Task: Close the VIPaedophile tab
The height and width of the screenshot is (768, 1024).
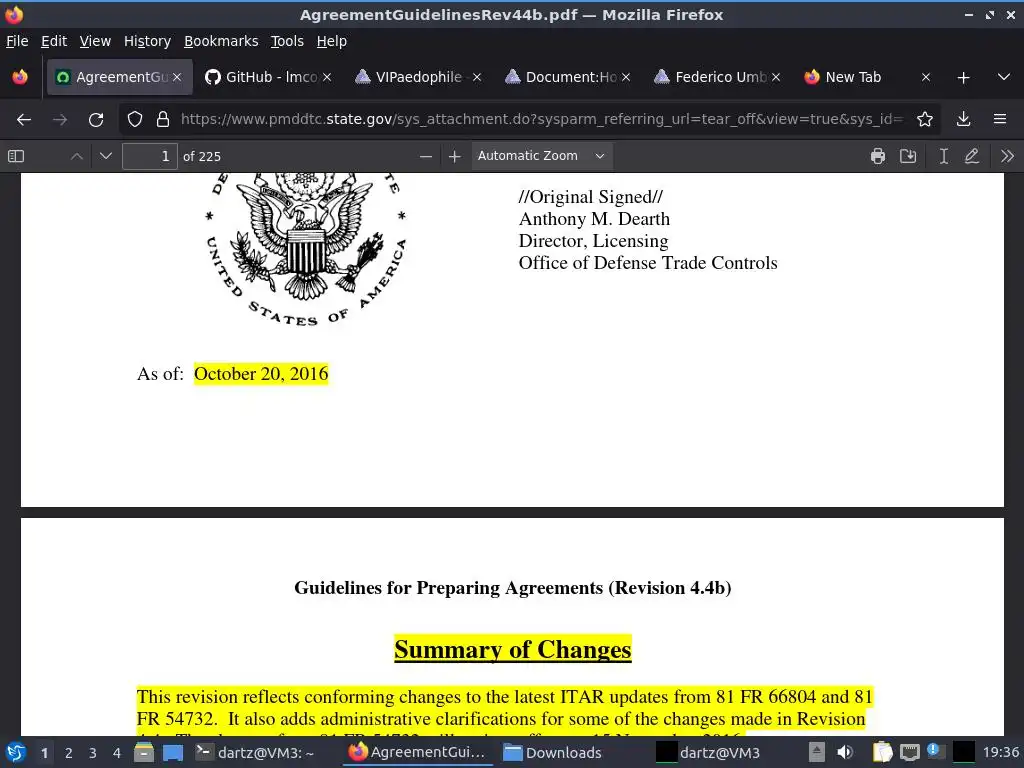Action: click(477, 77)
